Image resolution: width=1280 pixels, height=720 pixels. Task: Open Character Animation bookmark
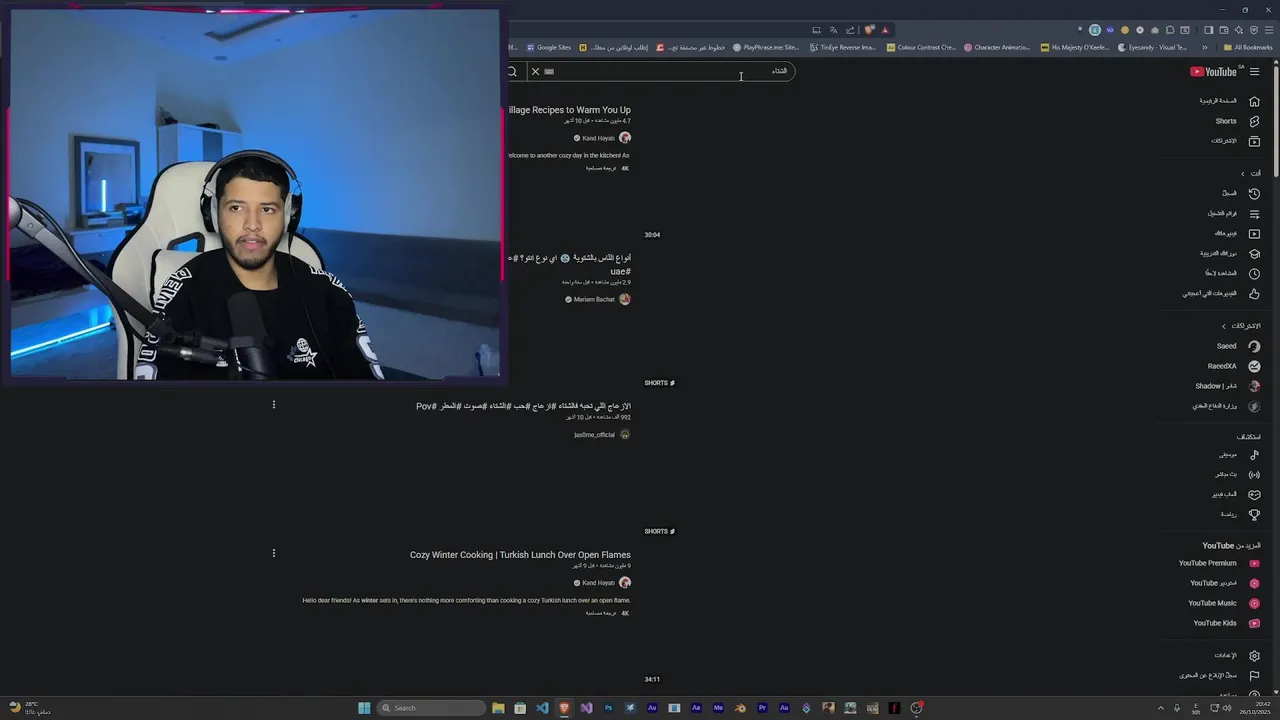pos(996,47)
